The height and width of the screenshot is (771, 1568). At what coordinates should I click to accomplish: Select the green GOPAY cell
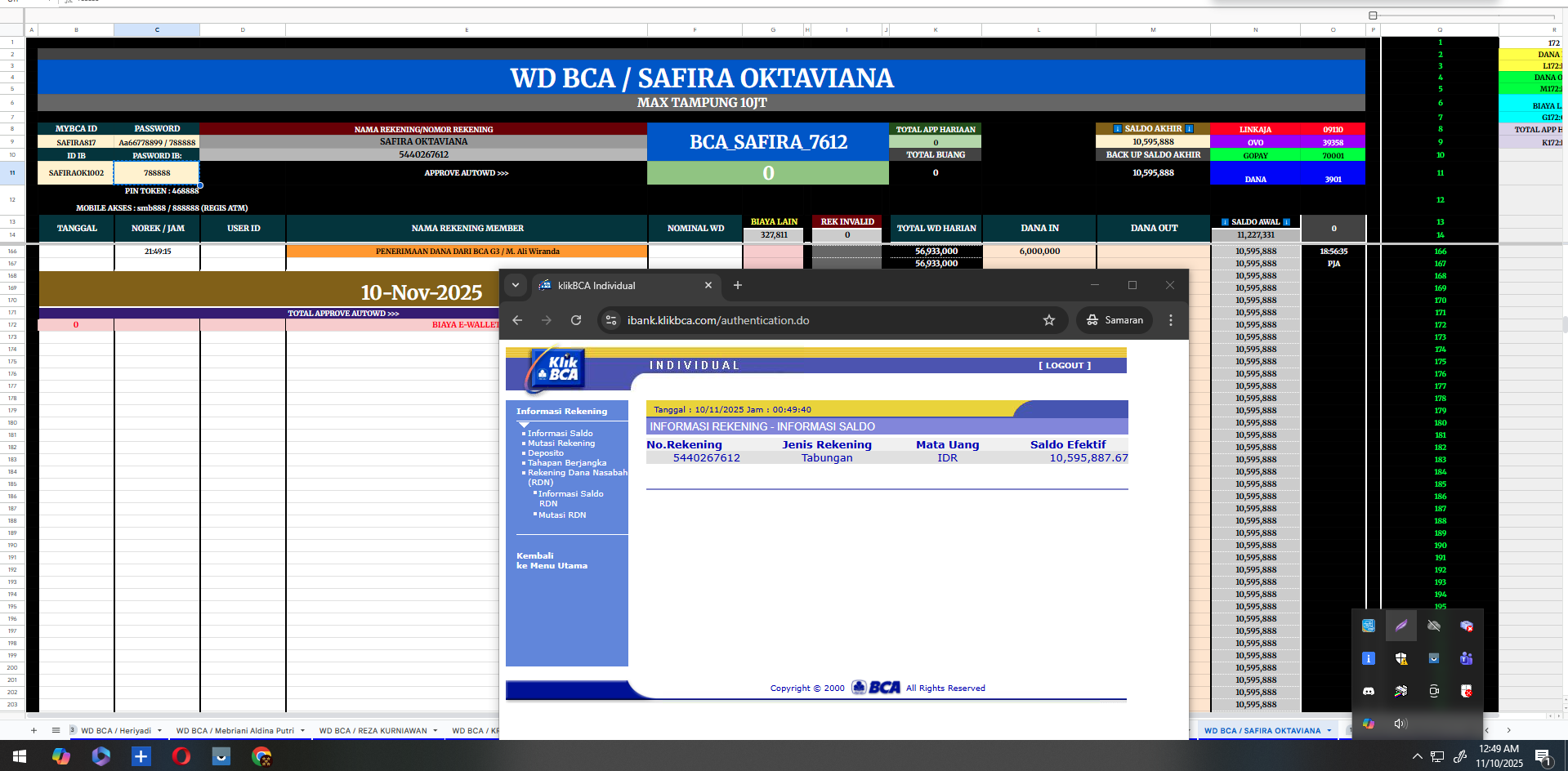click(1255, 155)
